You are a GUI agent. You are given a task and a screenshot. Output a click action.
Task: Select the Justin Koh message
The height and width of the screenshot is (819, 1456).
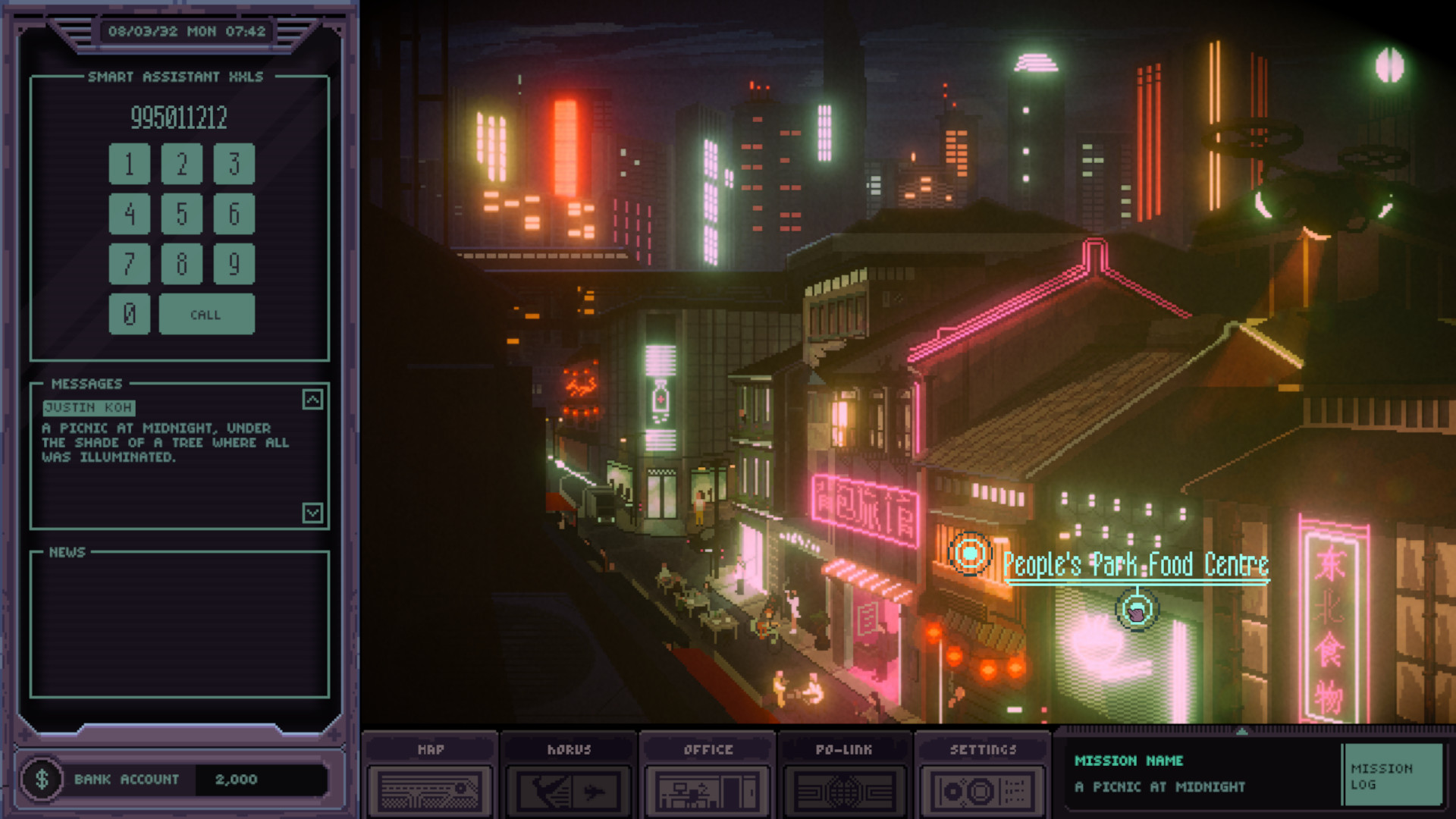pos(89,406)
